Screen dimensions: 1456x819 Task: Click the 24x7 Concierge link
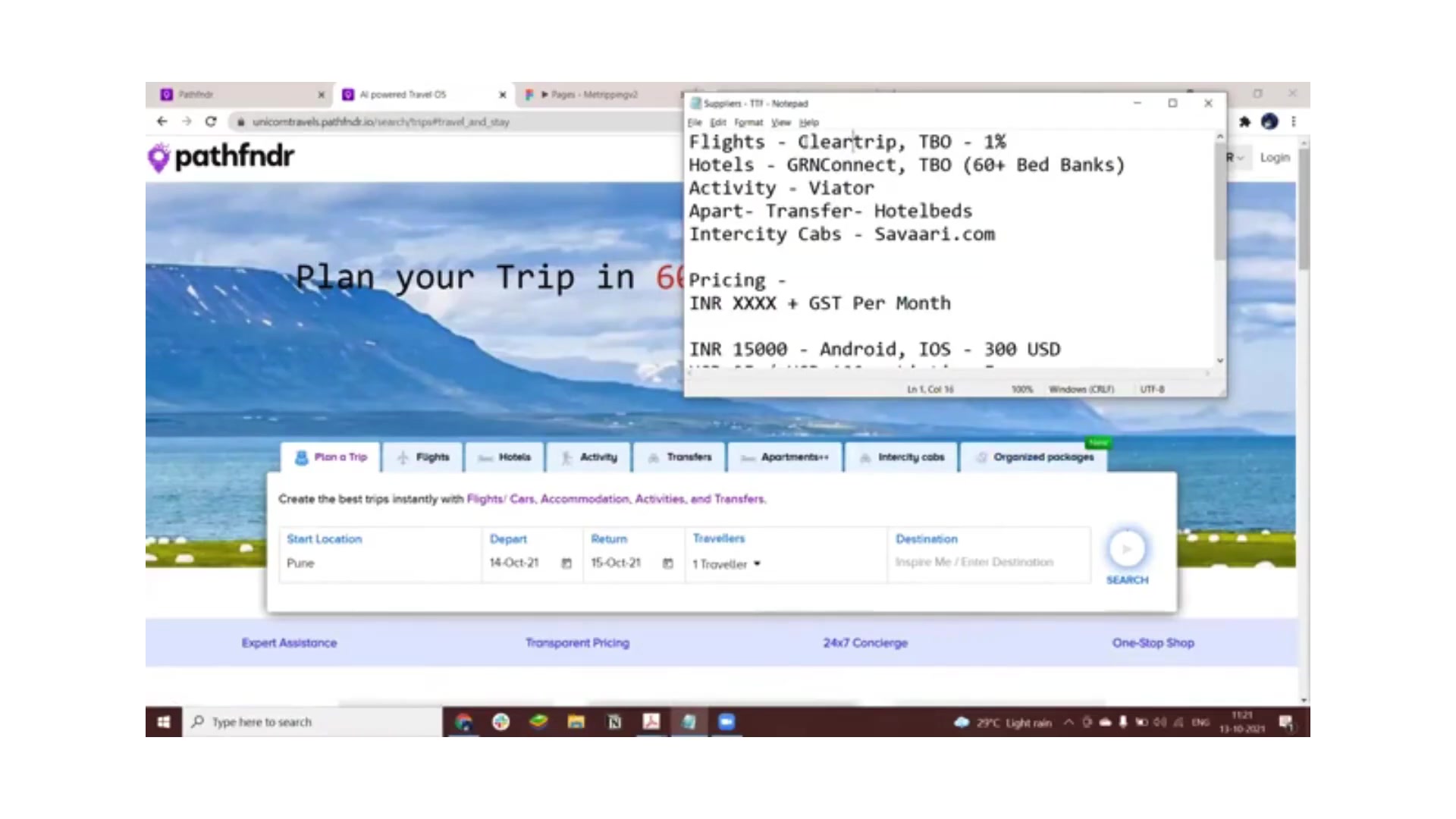865,643
